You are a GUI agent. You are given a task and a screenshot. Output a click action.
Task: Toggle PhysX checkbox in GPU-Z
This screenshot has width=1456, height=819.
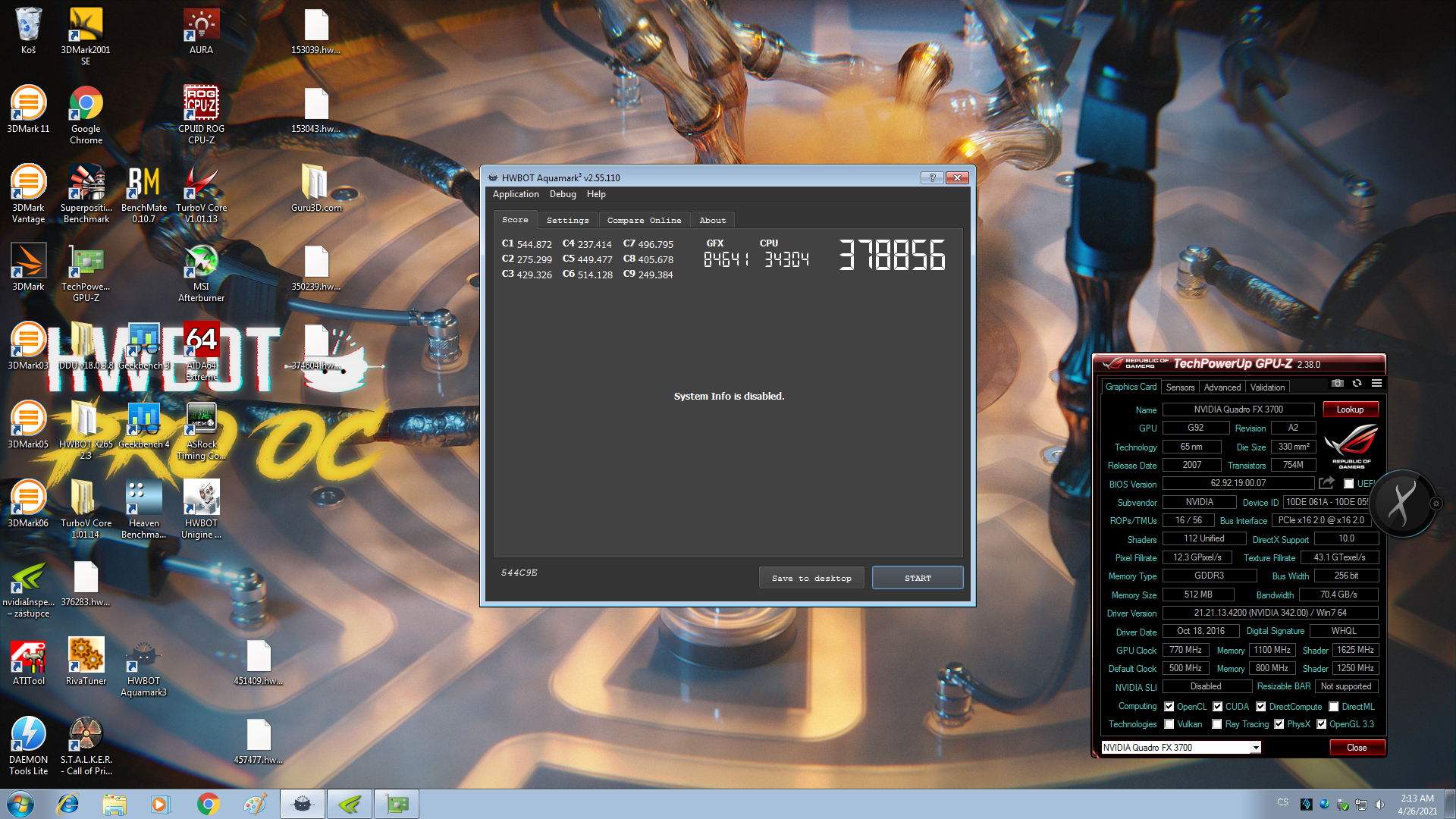click(x=1279, y=724)
